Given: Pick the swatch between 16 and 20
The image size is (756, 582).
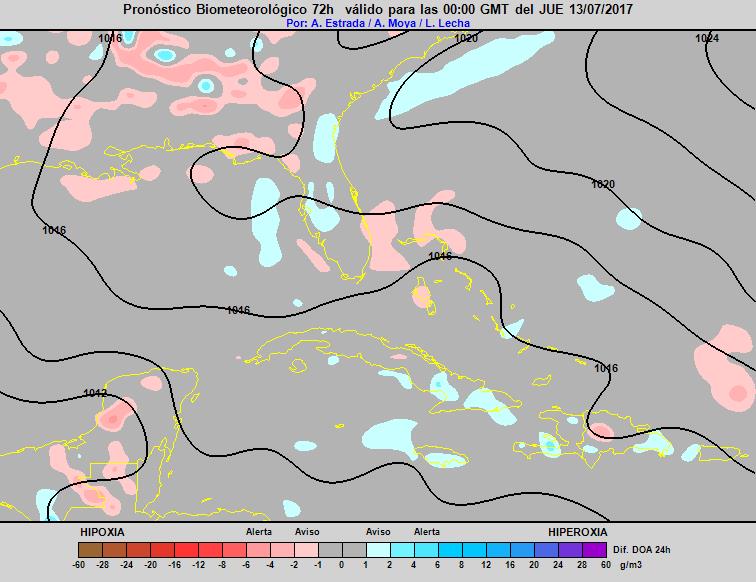Looking at the screenshot, I should (522, 550).
